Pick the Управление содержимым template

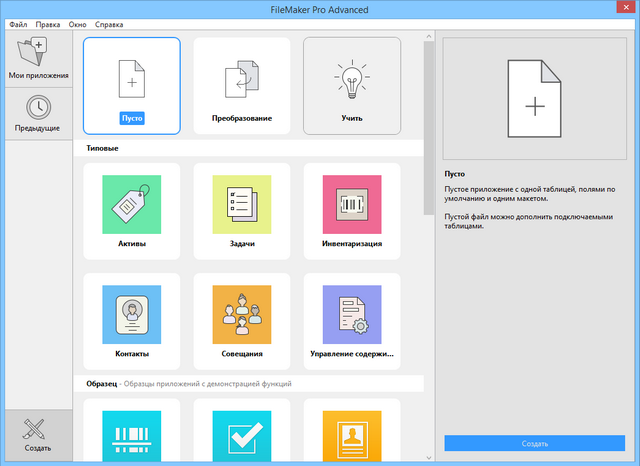(x=352, y=322)
